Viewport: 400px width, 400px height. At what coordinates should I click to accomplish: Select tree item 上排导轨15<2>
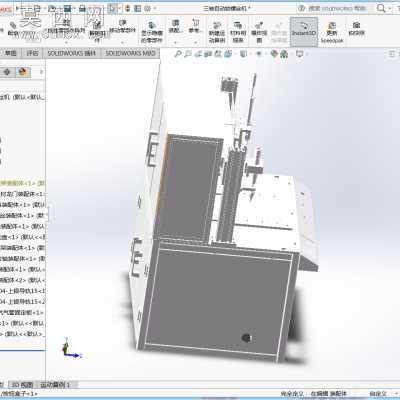pos(23,302)
